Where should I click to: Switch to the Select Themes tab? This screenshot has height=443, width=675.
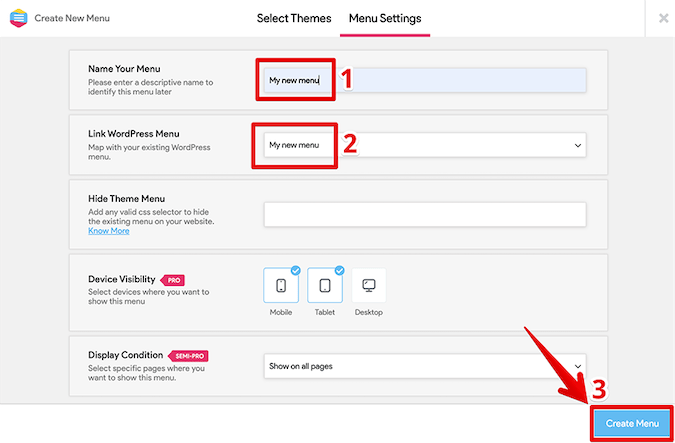pyautogui.click(x=294, y=19)
